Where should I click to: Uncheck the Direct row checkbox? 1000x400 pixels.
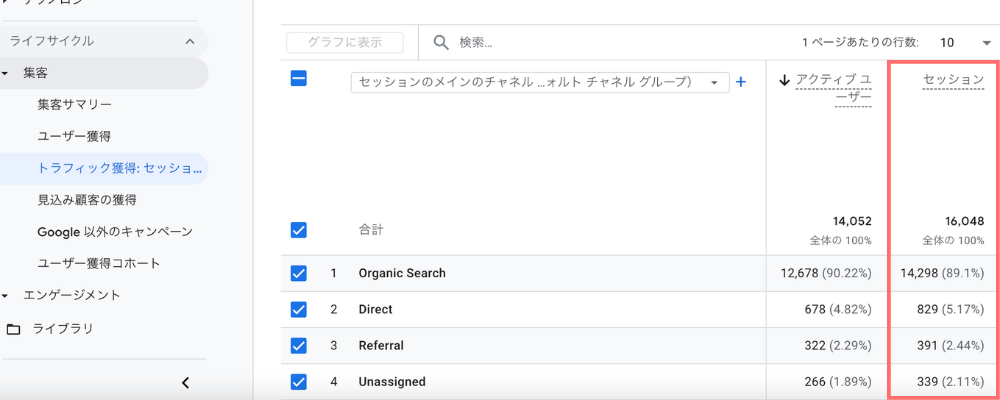(x=298, y=309)
